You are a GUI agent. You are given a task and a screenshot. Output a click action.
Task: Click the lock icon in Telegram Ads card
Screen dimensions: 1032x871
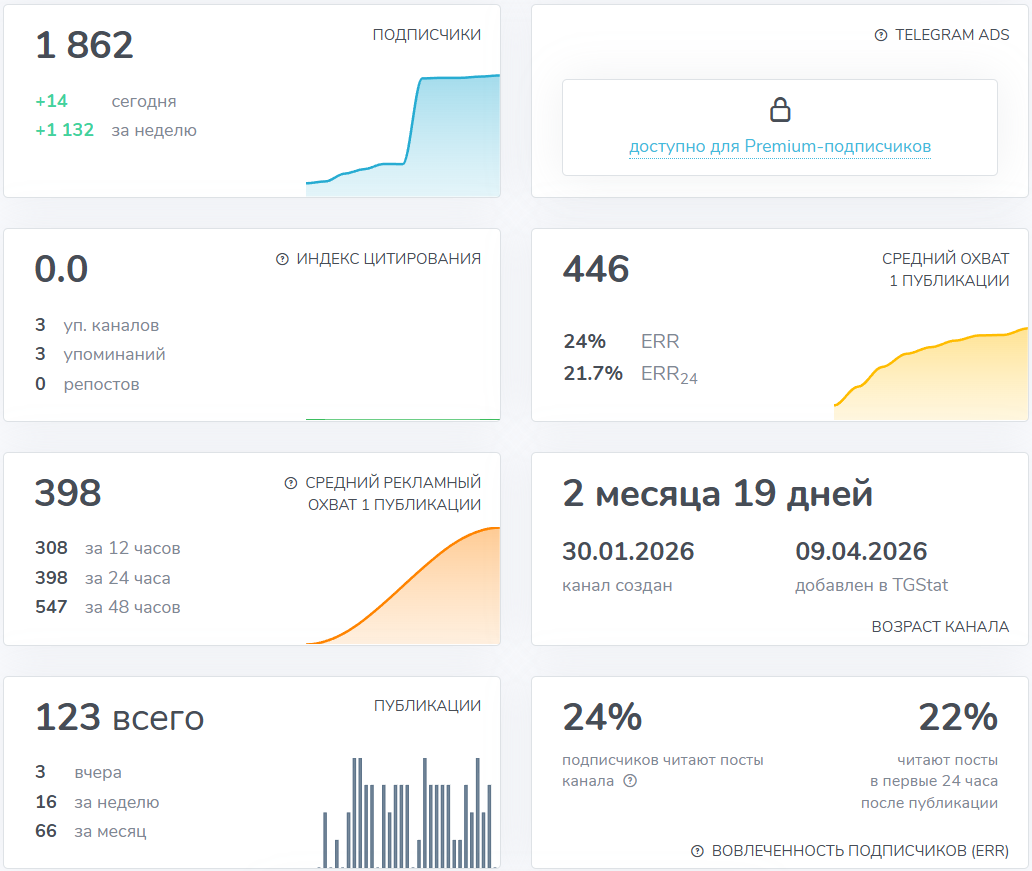pos(780,109)
